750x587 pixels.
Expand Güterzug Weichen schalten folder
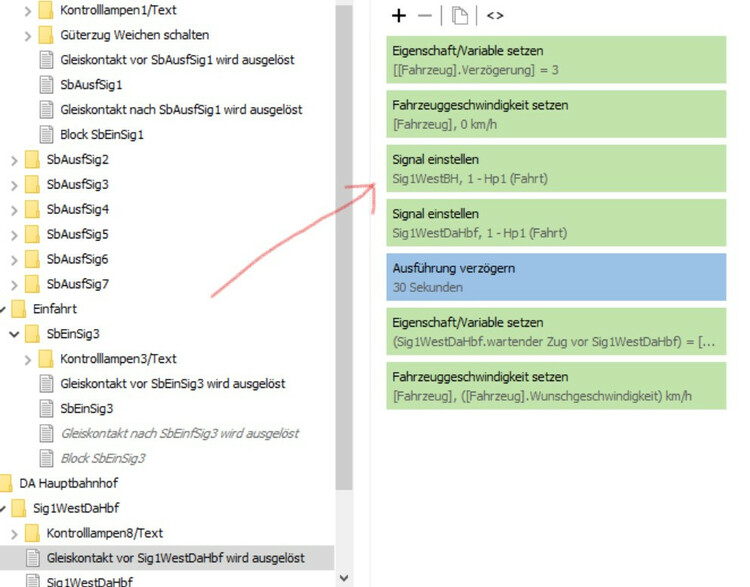(28, 36)
